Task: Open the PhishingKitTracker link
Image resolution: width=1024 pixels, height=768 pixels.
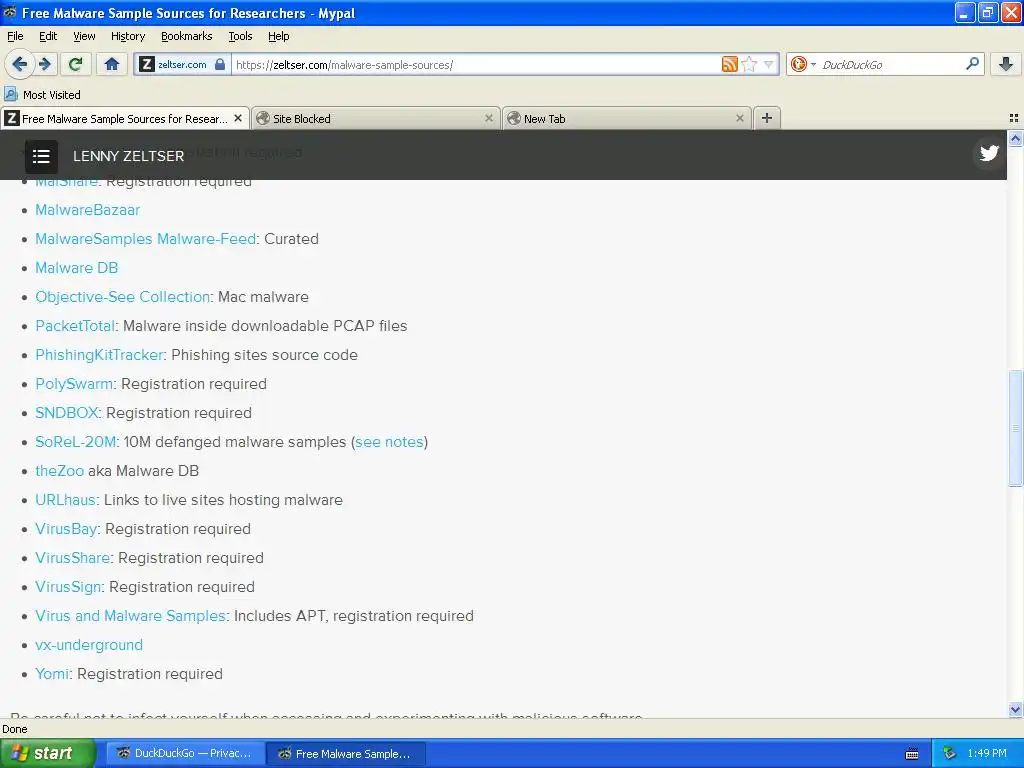Action: coord(99,355)
